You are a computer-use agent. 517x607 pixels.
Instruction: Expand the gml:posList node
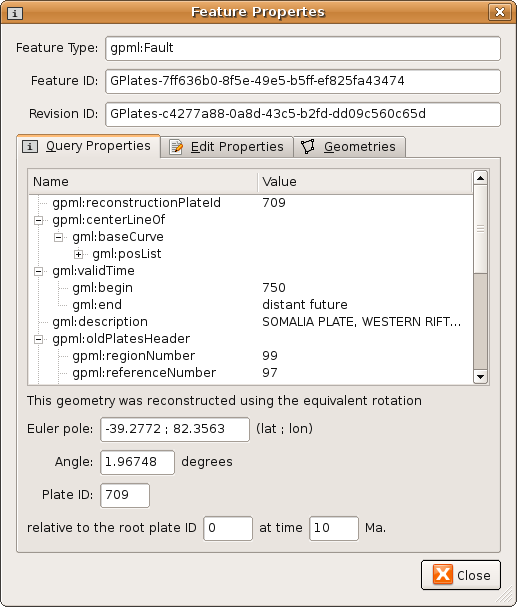pos(79,254)
